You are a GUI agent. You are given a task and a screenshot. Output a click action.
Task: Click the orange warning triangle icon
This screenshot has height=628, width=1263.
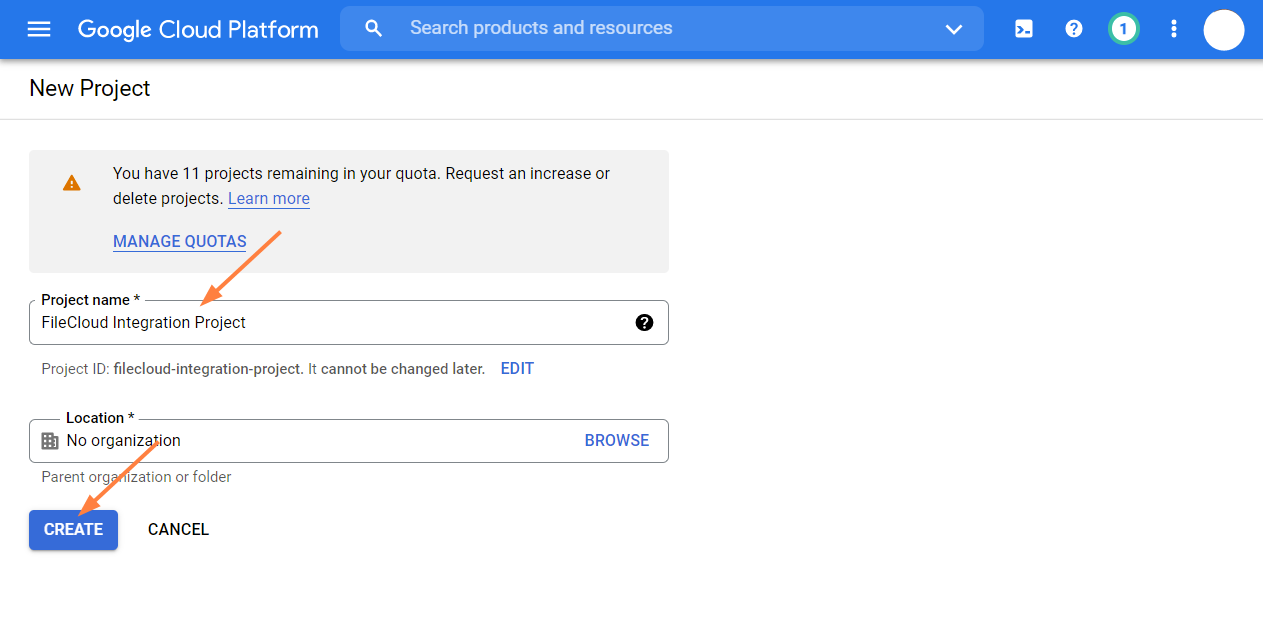72,183
